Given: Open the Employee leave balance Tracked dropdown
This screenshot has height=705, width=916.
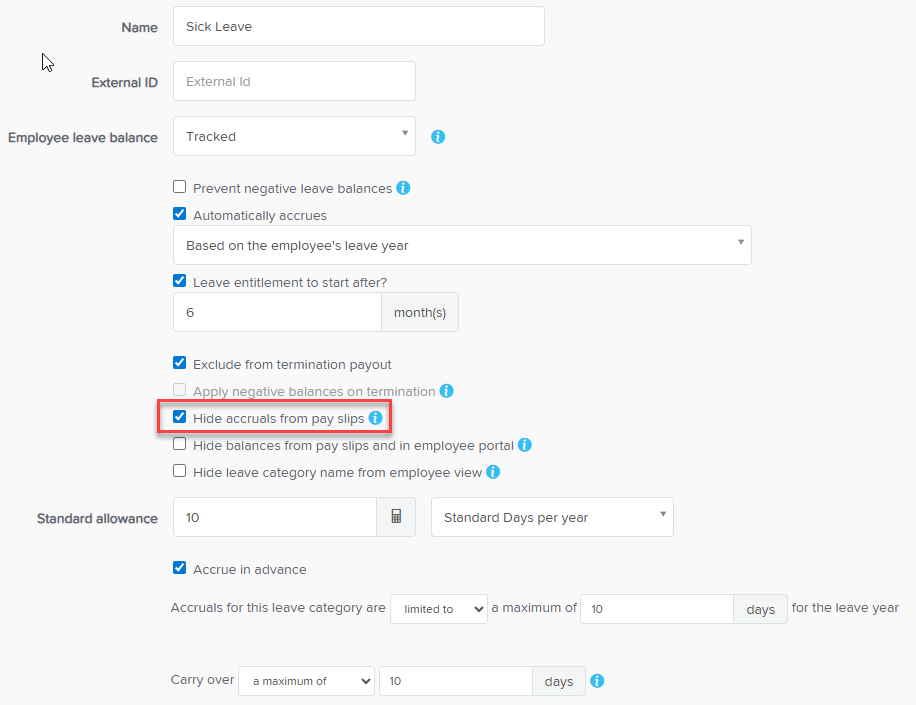Looking at the screenshot, I should point(294,136).
